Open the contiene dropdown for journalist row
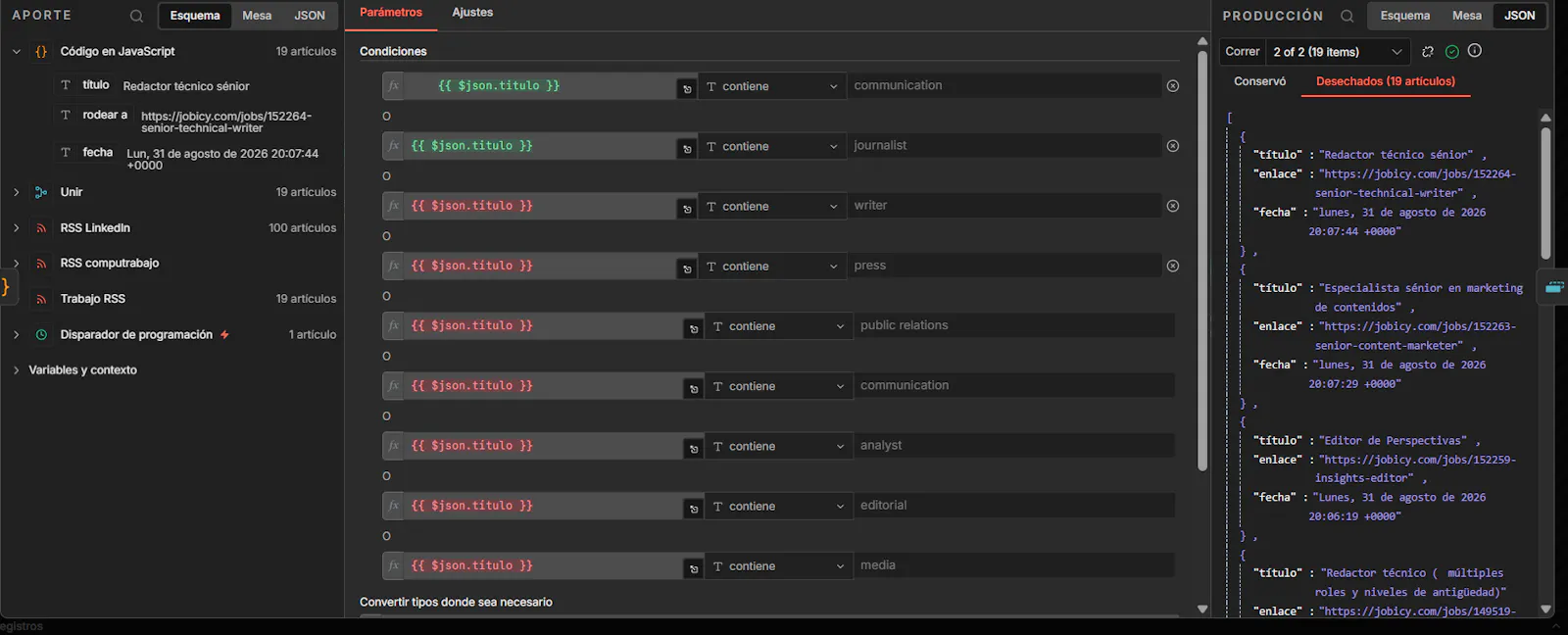 point(772,146)
